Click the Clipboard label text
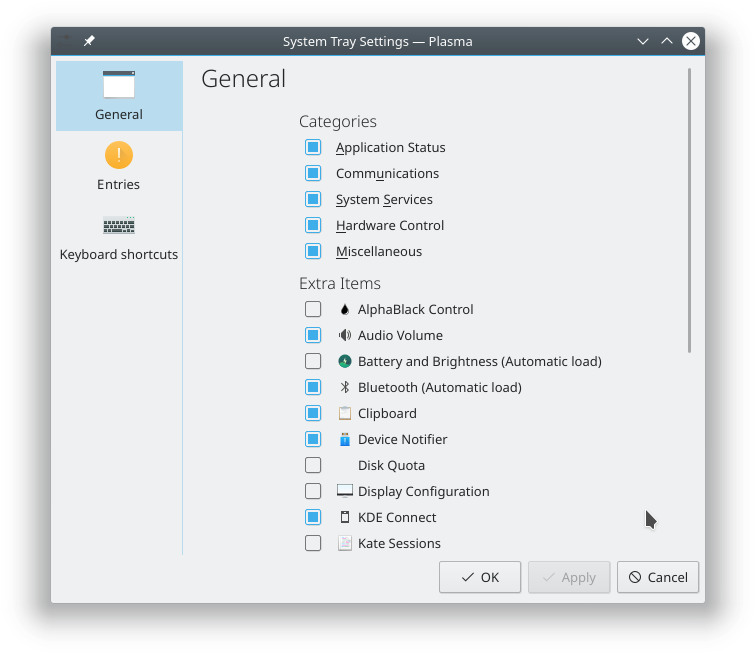The image size is (755, 653). tap(387, 414)
